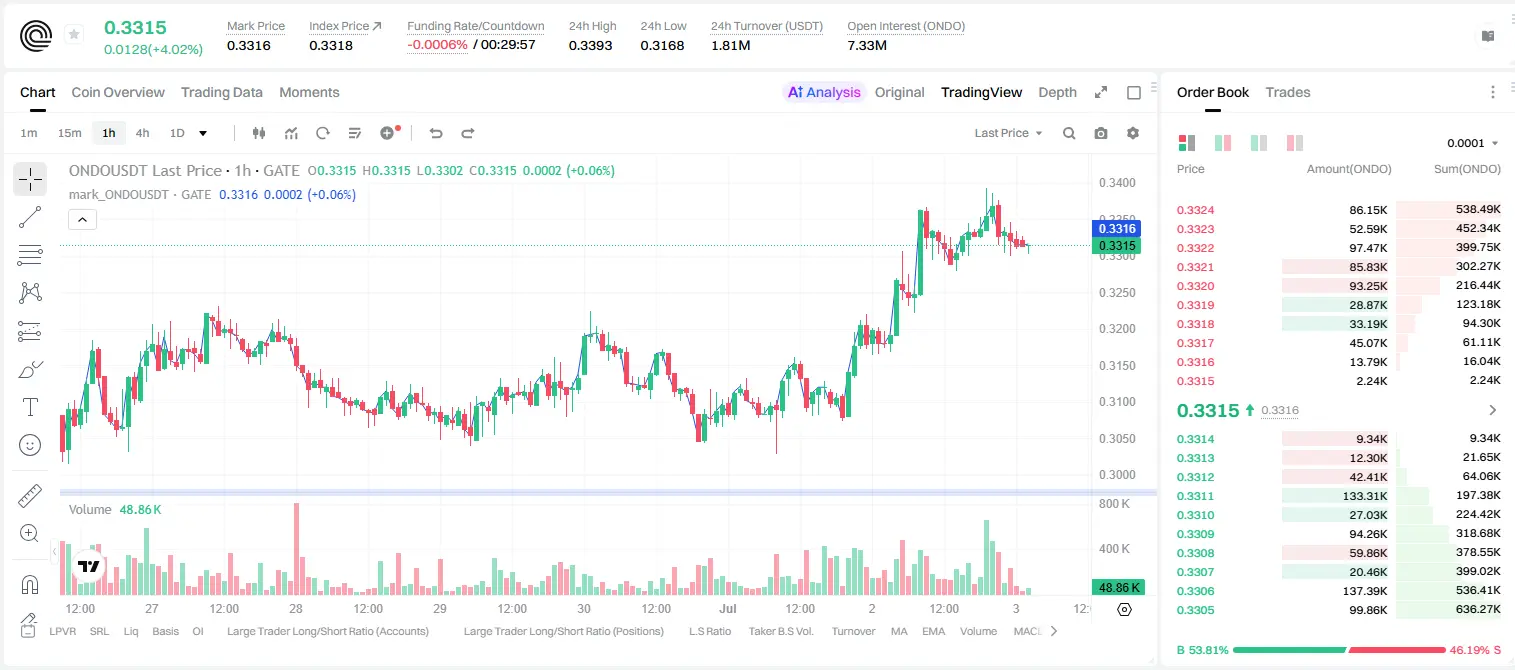Image resolution: width=1515 pixels, height=670 pixels.
Task: Open the Coin Overview tab
Action: click(x=118, y=92)
